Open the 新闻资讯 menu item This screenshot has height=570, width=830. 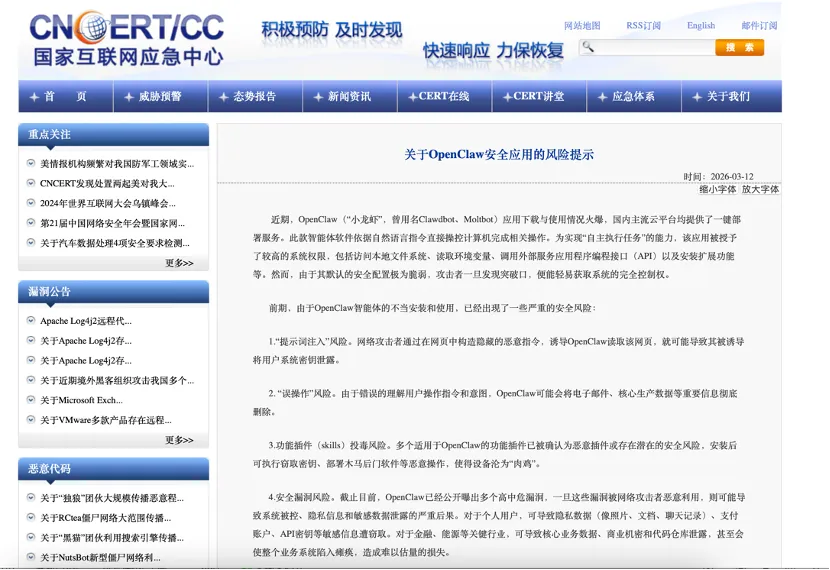coord(350,96)
